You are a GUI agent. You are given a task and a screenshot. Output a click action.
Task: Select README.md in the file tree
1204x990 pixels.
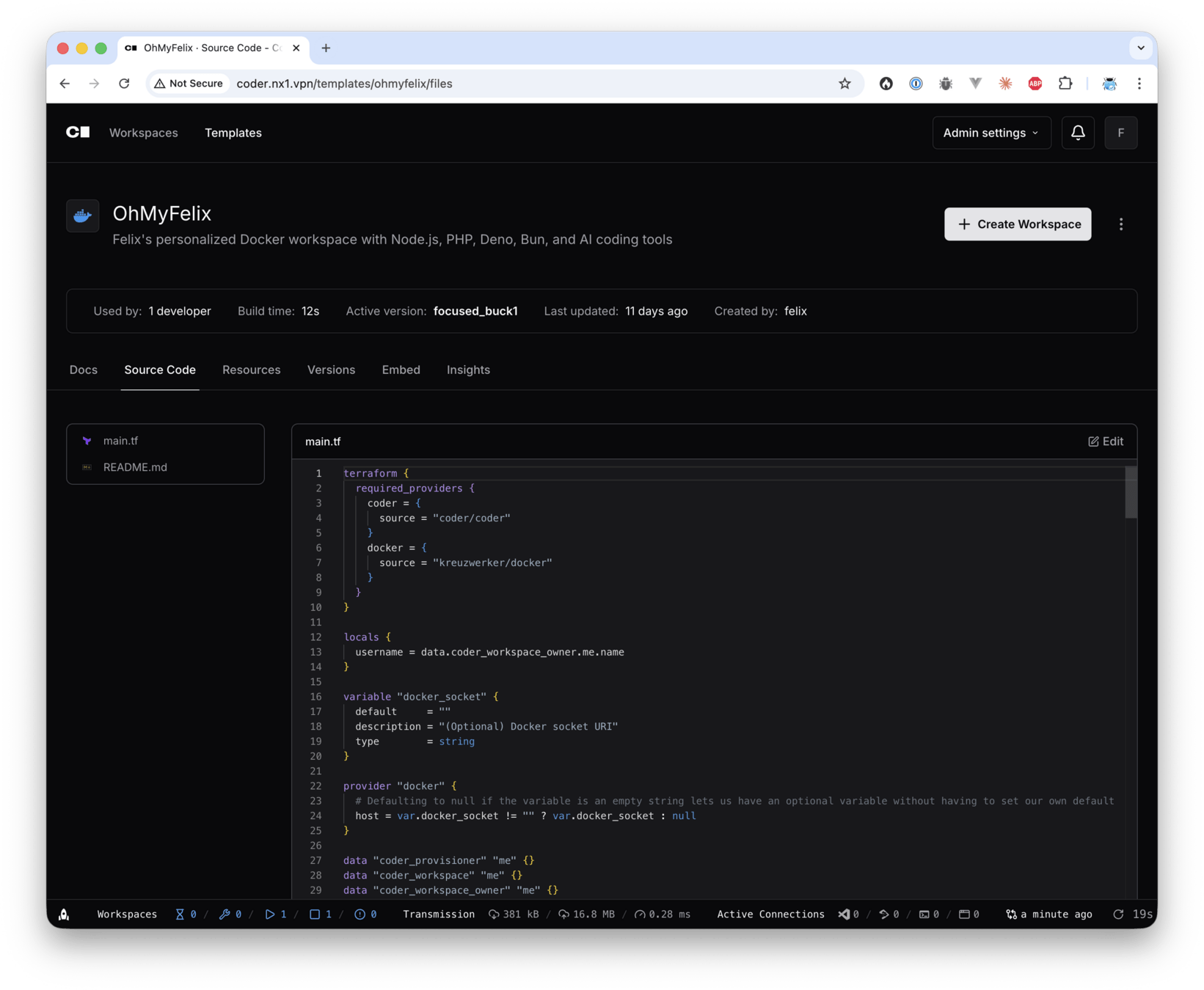166,467
